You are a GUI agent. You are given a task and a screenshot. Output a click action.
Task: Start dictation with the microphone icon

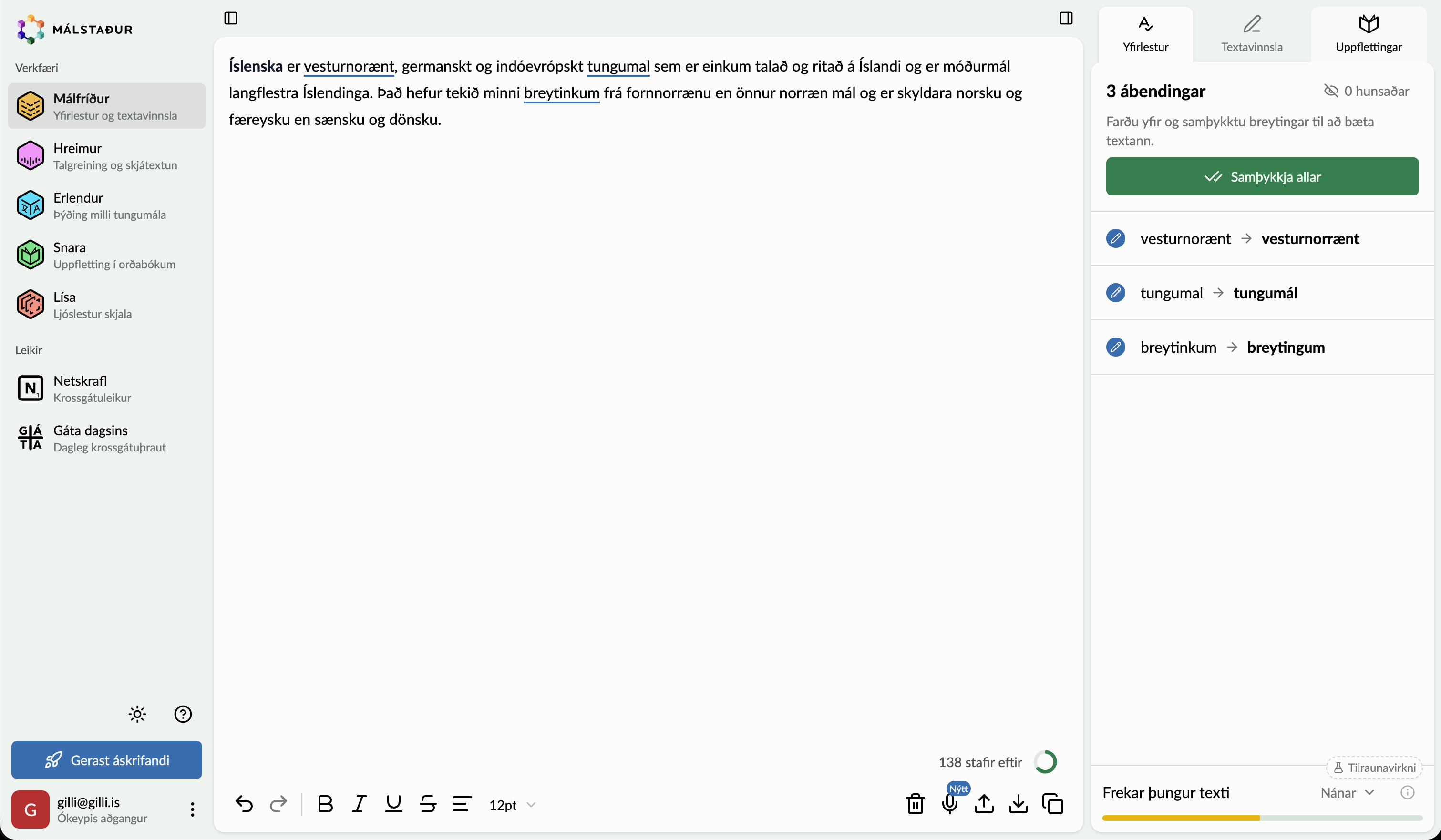tap(950, 804)
